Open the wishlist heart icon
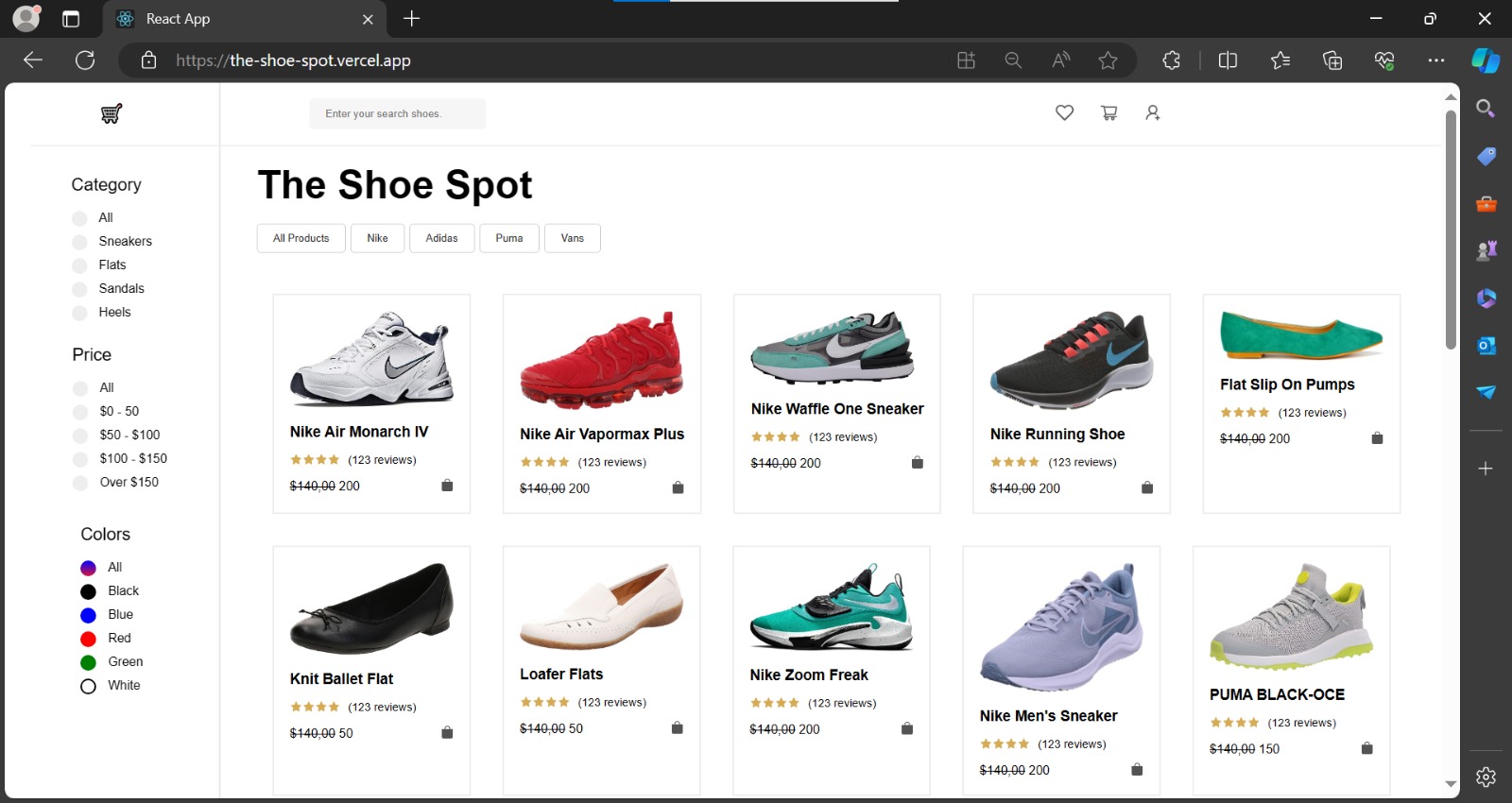 pos(1064,113)
